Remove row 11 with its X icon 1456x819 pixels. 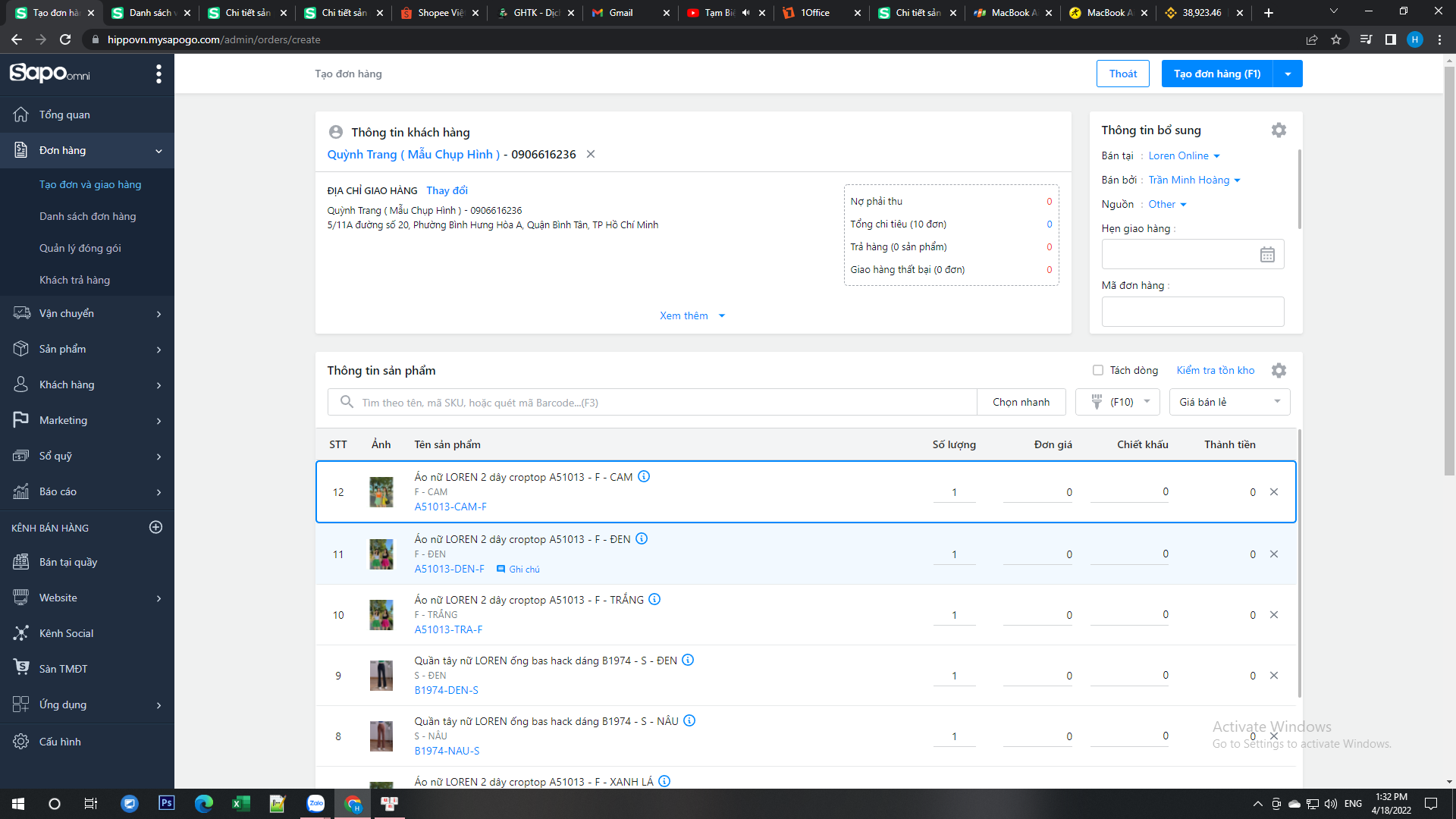point(1274,554)
